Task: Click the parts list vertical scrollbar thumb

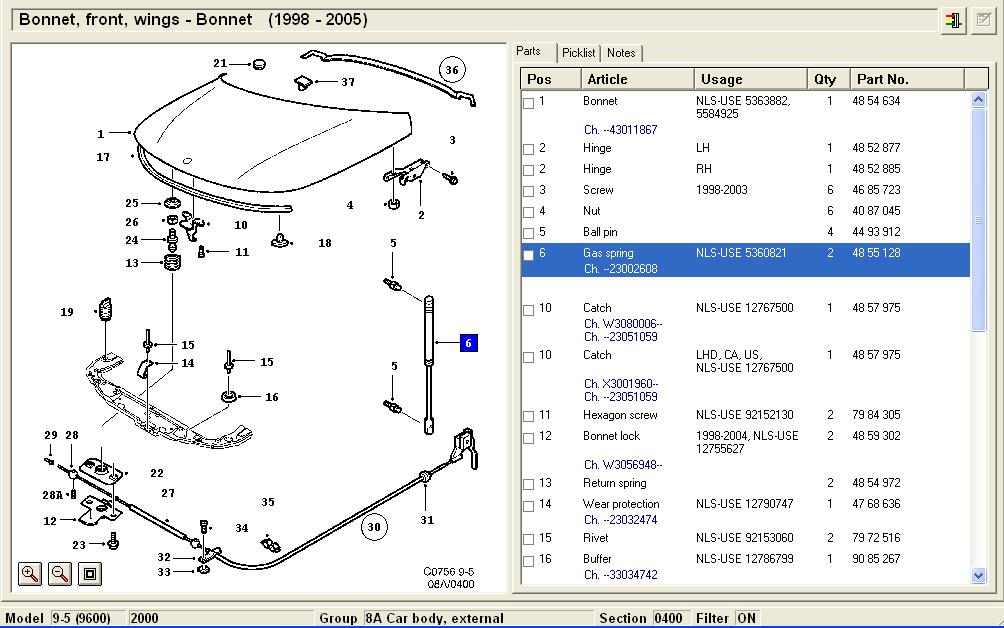Action: click(978, 220)
